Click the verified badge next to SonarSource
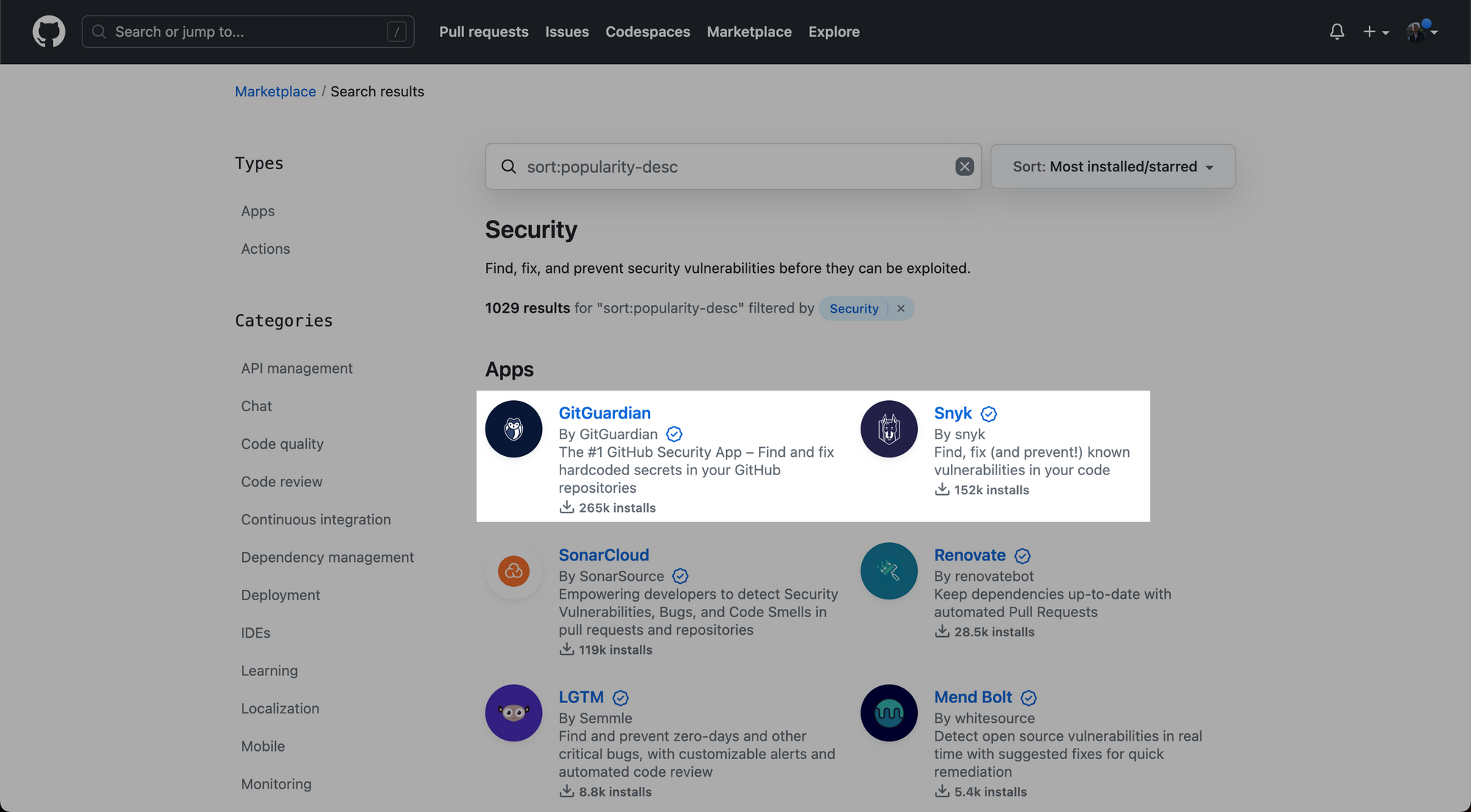The height and width of the screenshot is (812, 1471). [680, 576]
